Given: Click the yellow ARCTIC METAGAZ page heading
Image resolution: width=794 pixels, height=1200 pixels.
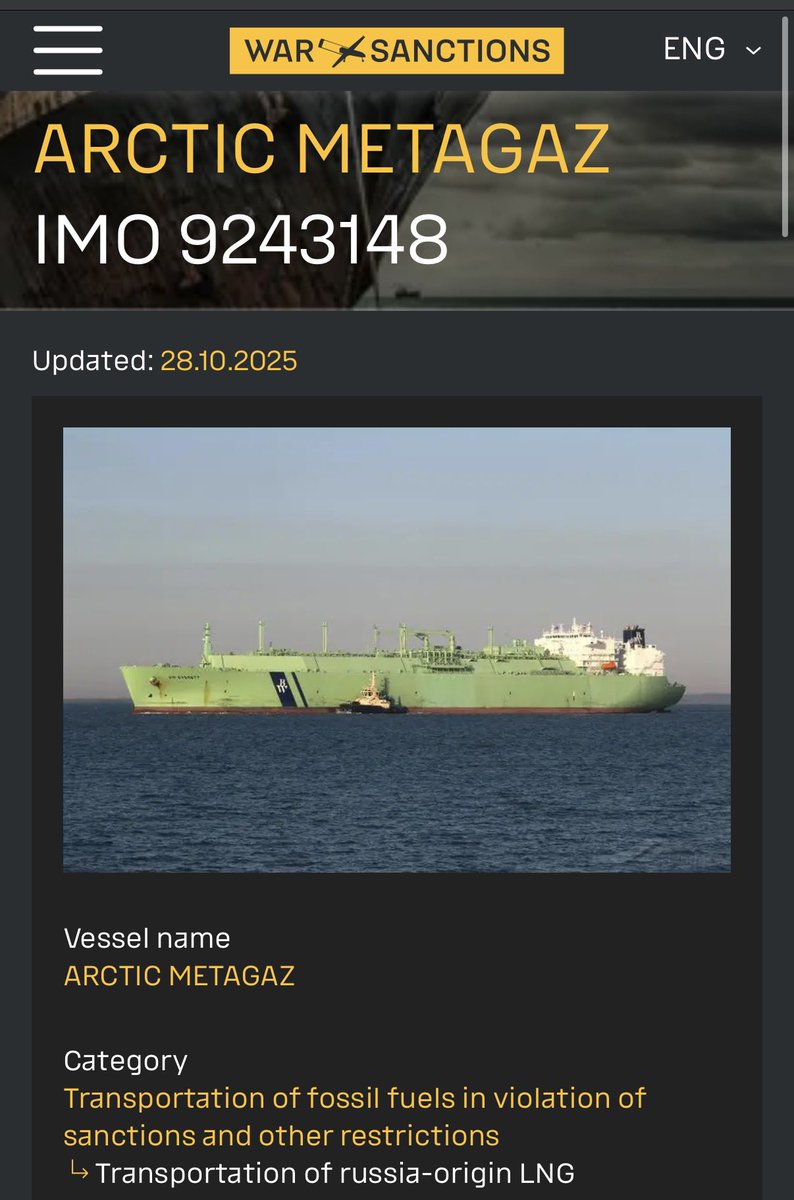Looking at the screenshot, I should pos(322,149).
